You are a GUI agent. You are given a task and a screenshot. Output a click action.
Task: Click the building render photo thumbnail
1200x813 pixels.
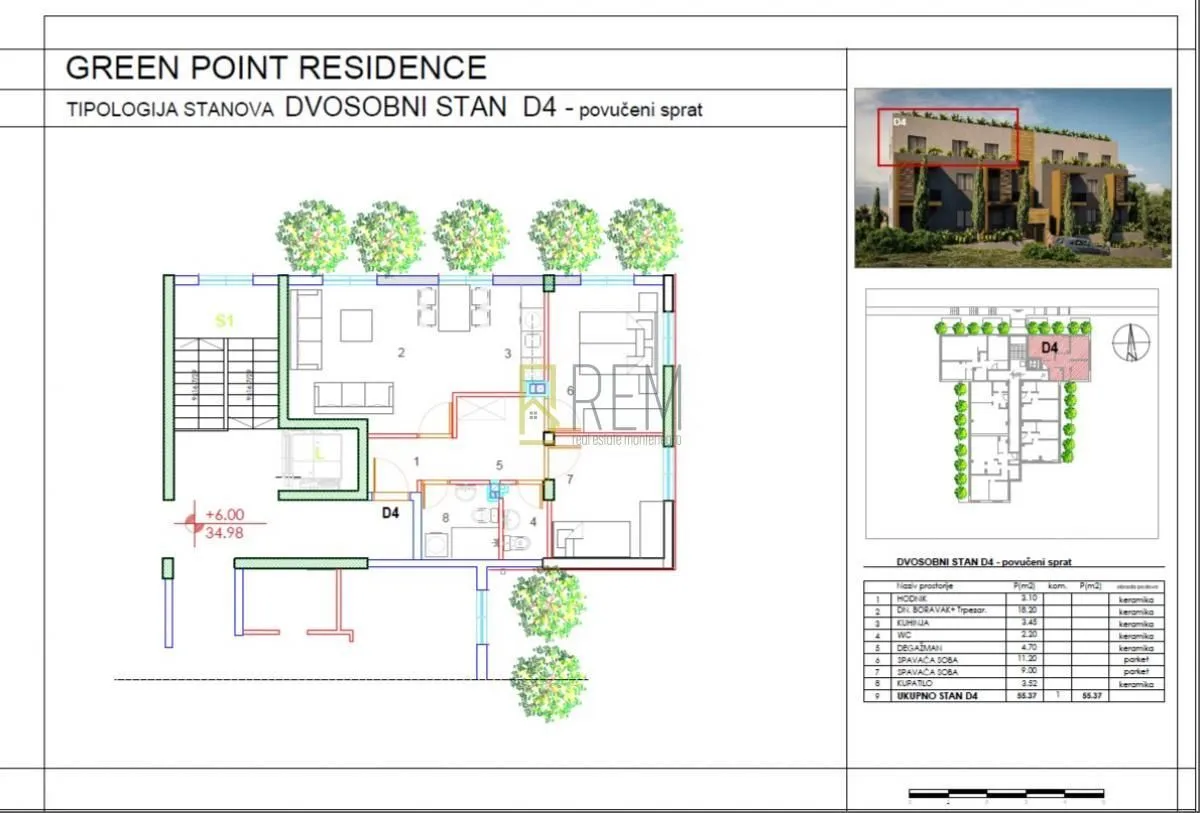pyautogui.click(x=1013, y=177)
